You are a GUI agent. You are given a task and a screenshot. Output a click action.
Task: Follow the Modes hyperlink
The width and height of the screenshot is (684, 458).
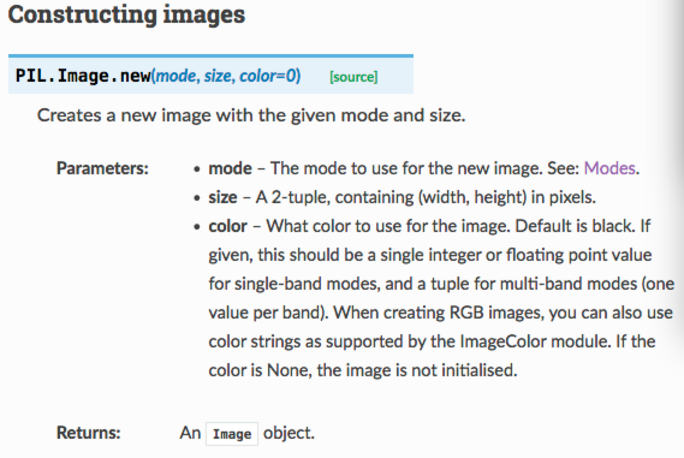(x=609, y=167)
